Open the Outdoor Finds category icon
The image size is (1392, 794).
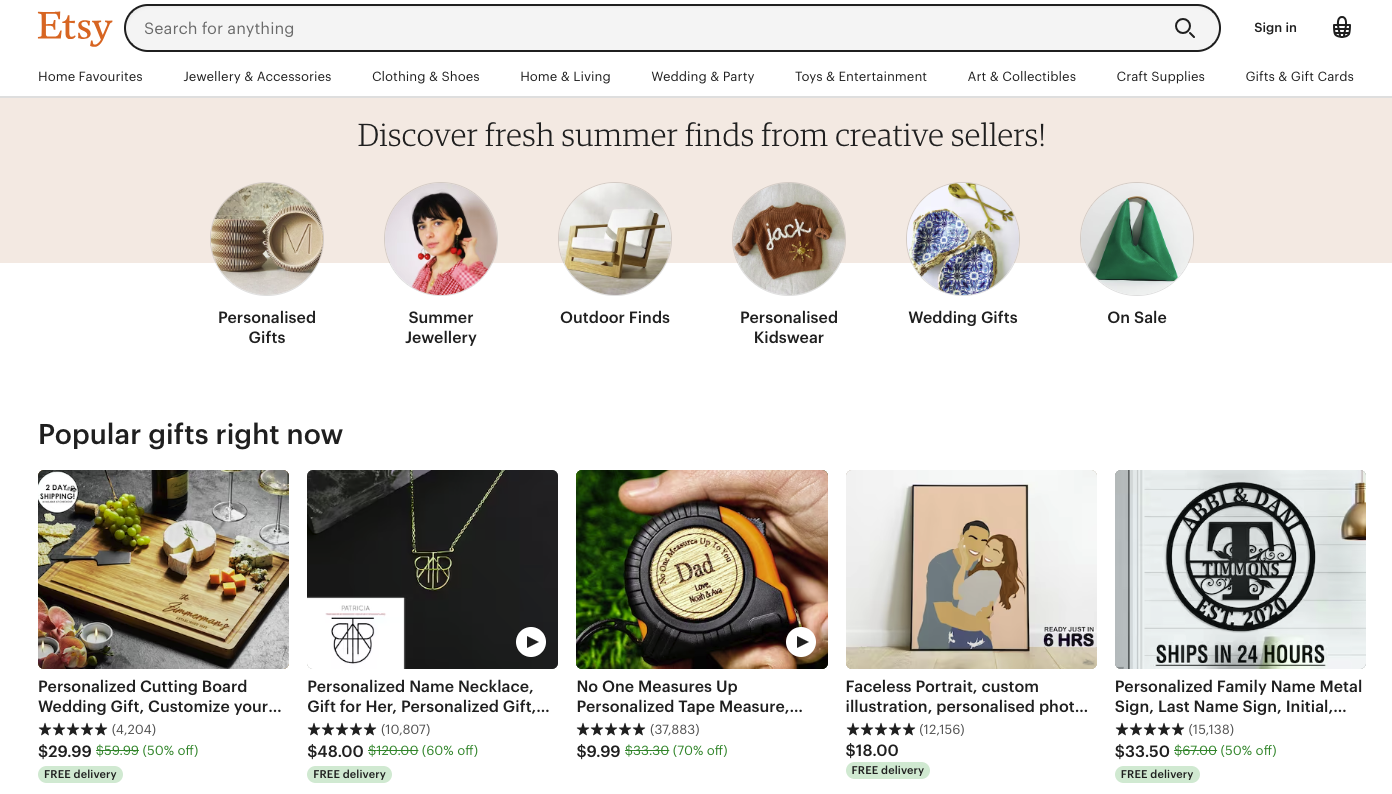(x=615, y=239)
